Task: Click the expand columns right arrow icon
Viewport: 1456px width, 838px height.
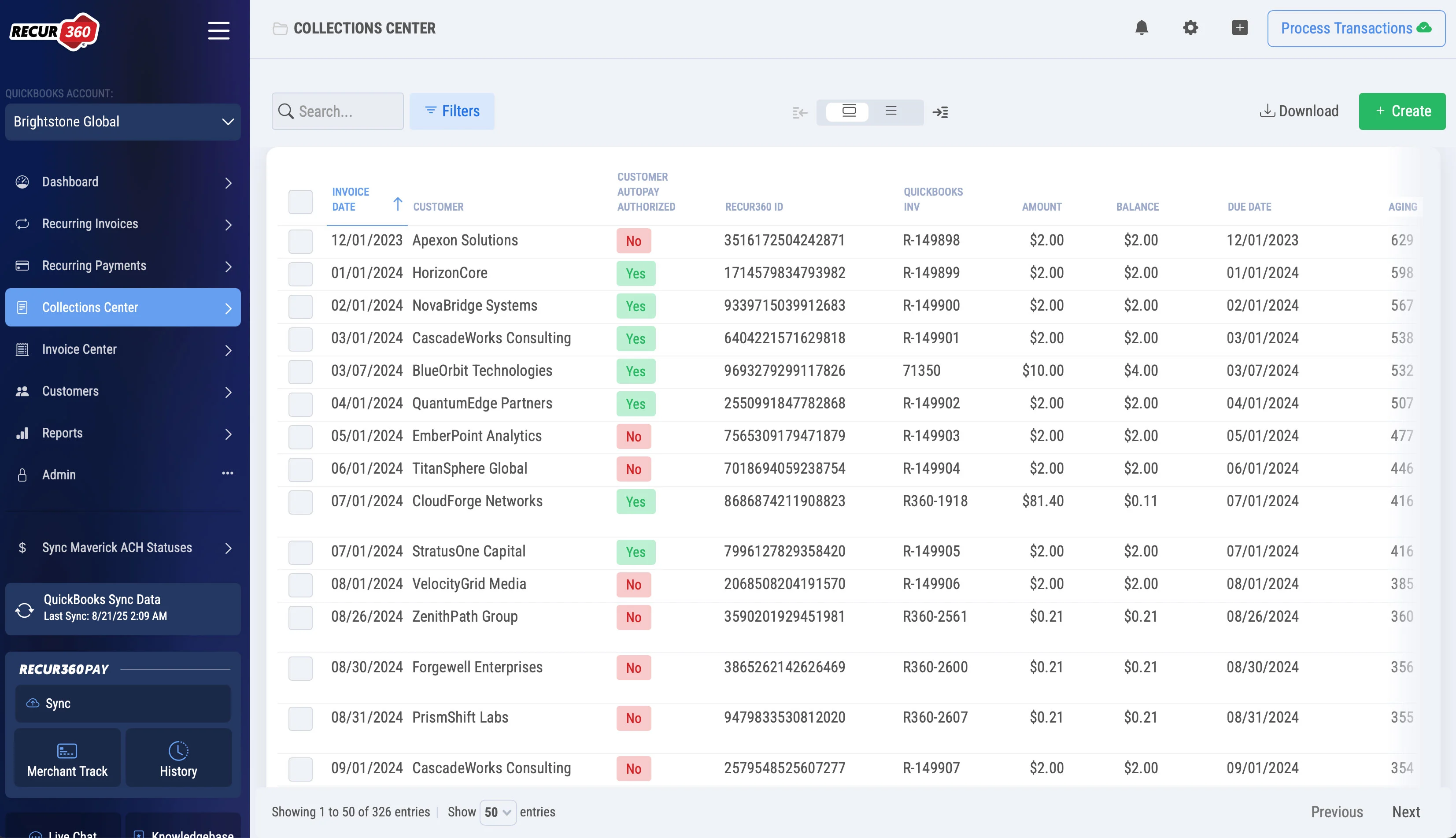Action: pyautogui.click(x=941, y=112)
